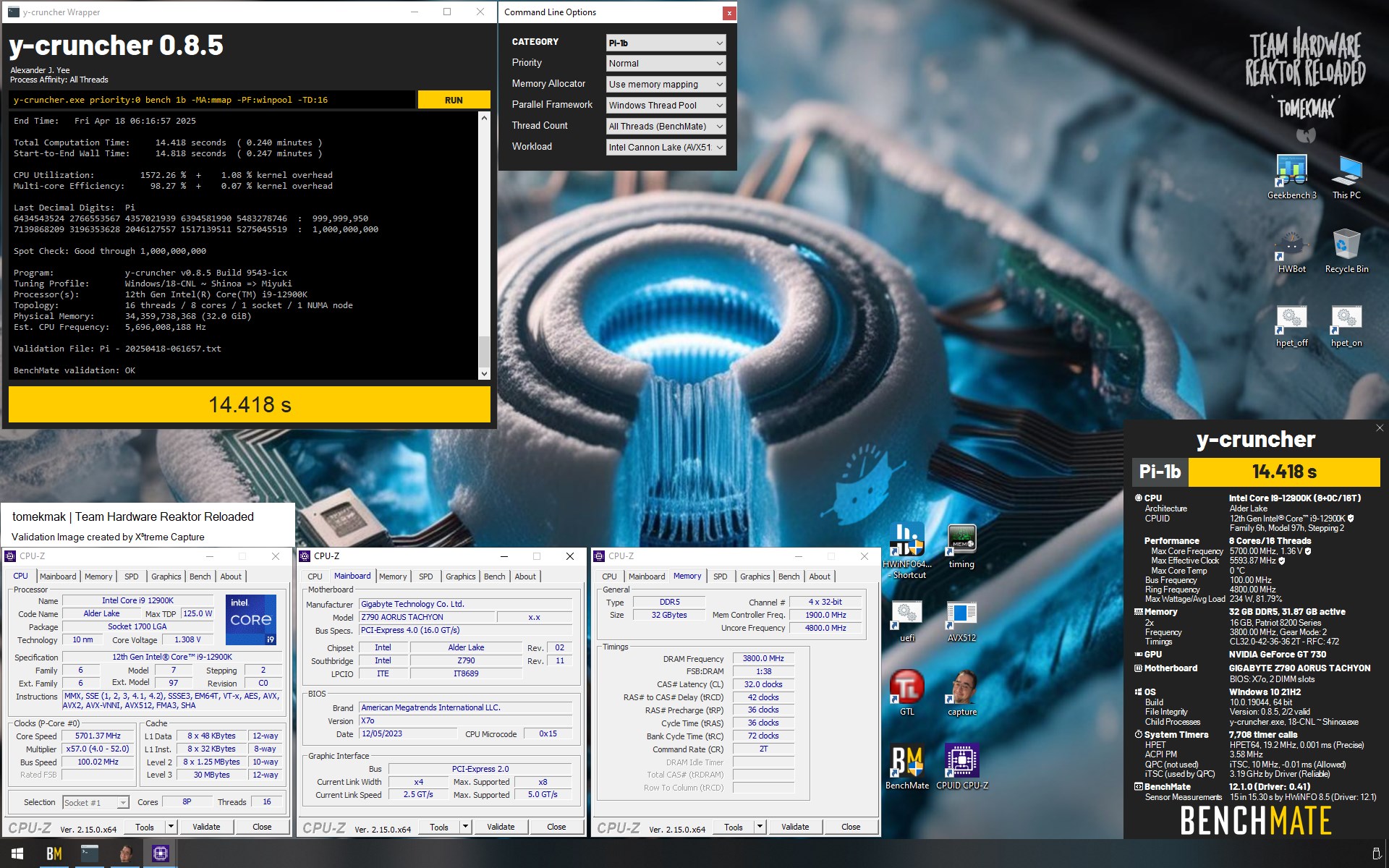Expand Tools arrow in CPU-Z CPU window
Screen dimensions: 1389x868
pos(171,827)
